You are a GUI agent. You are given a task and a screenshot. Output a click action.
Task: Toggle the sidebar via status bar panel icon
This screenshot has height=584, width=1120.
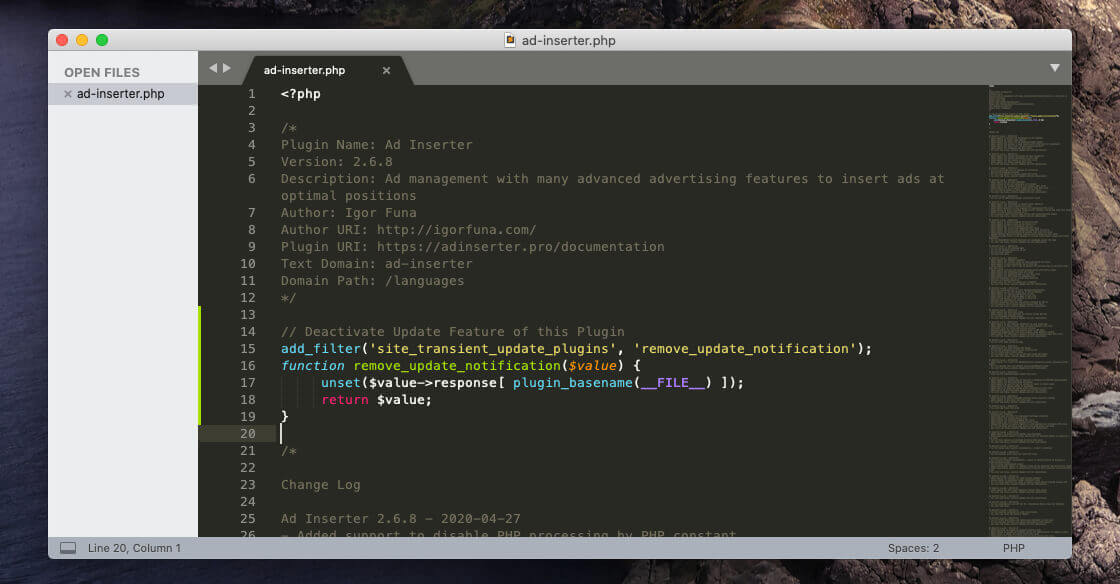(x=68, y=548)
